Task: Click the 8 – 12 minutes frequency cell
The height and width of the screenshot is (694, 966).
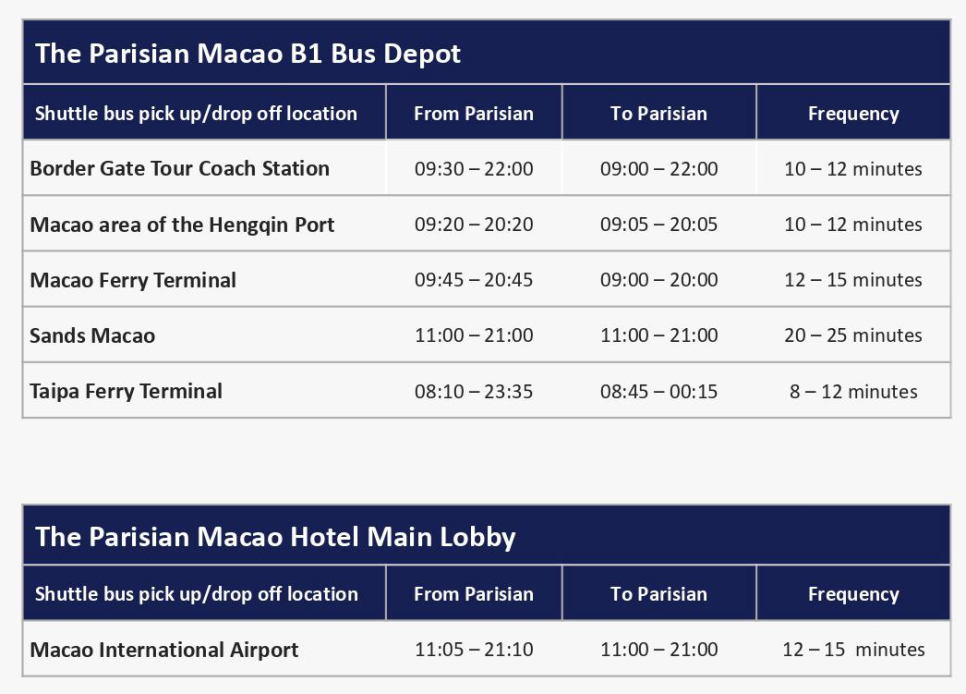Action: (x=853, y=391)
